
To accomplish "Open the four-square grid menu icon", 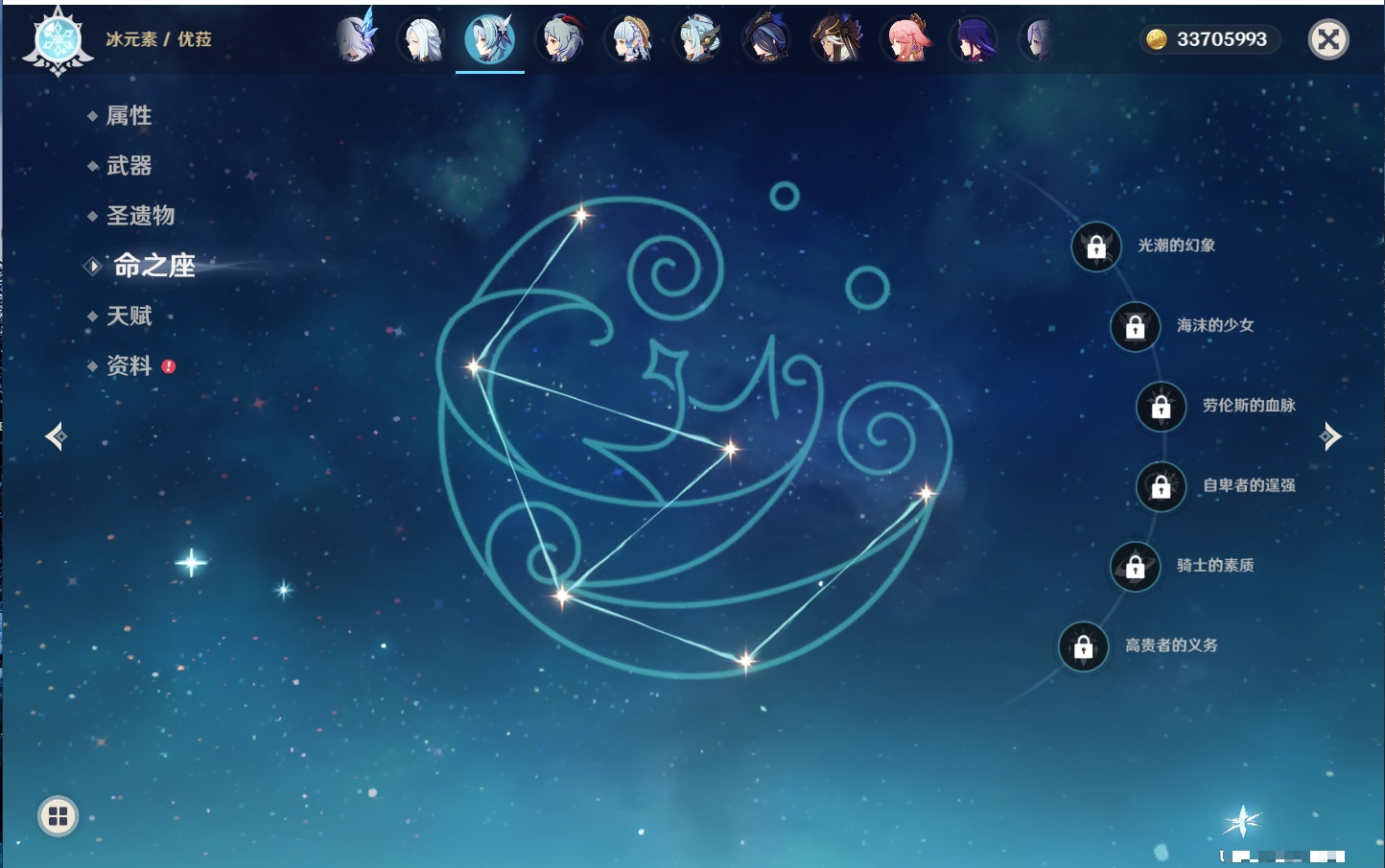I will click(x=58, y=816).
